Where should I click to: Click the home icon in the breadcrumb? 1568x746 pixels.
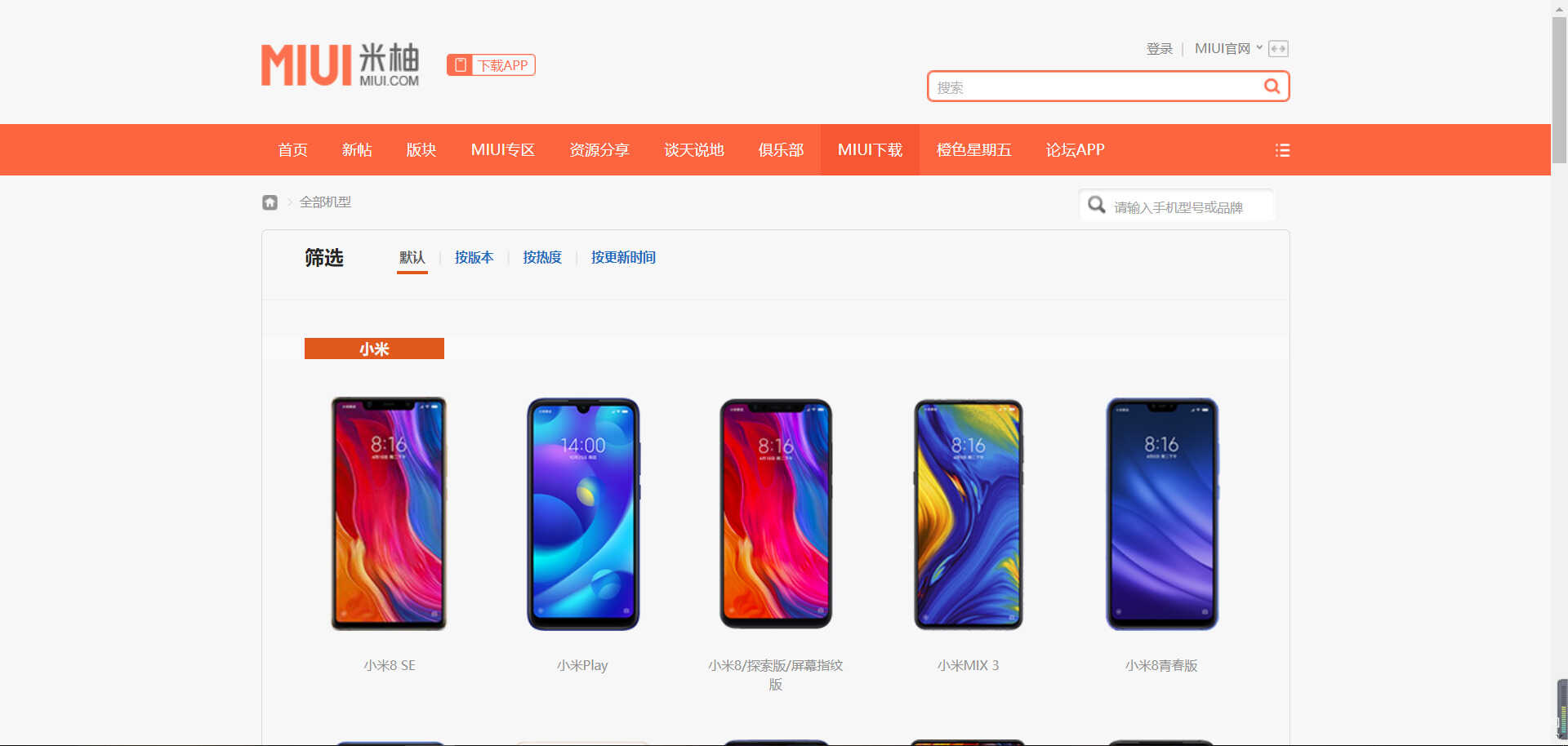[269, 202]
